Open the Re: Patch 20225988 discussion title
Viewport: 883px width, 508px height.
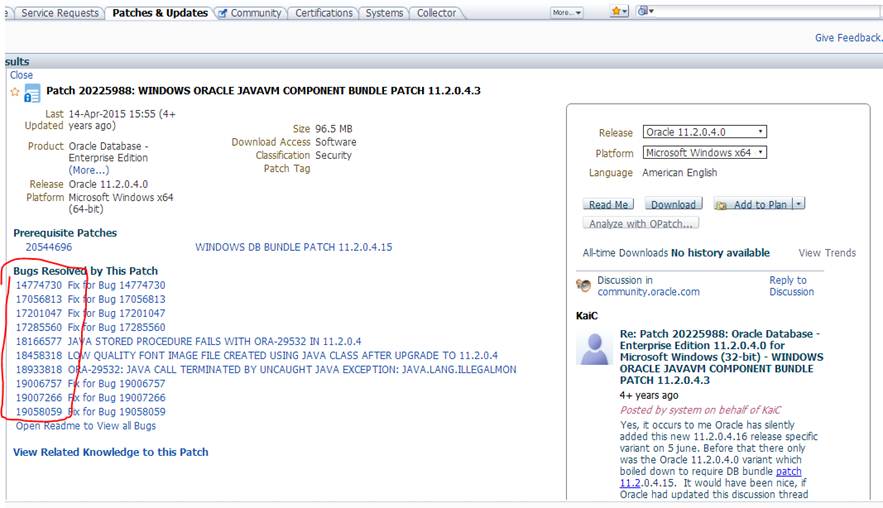click(721, 357)
